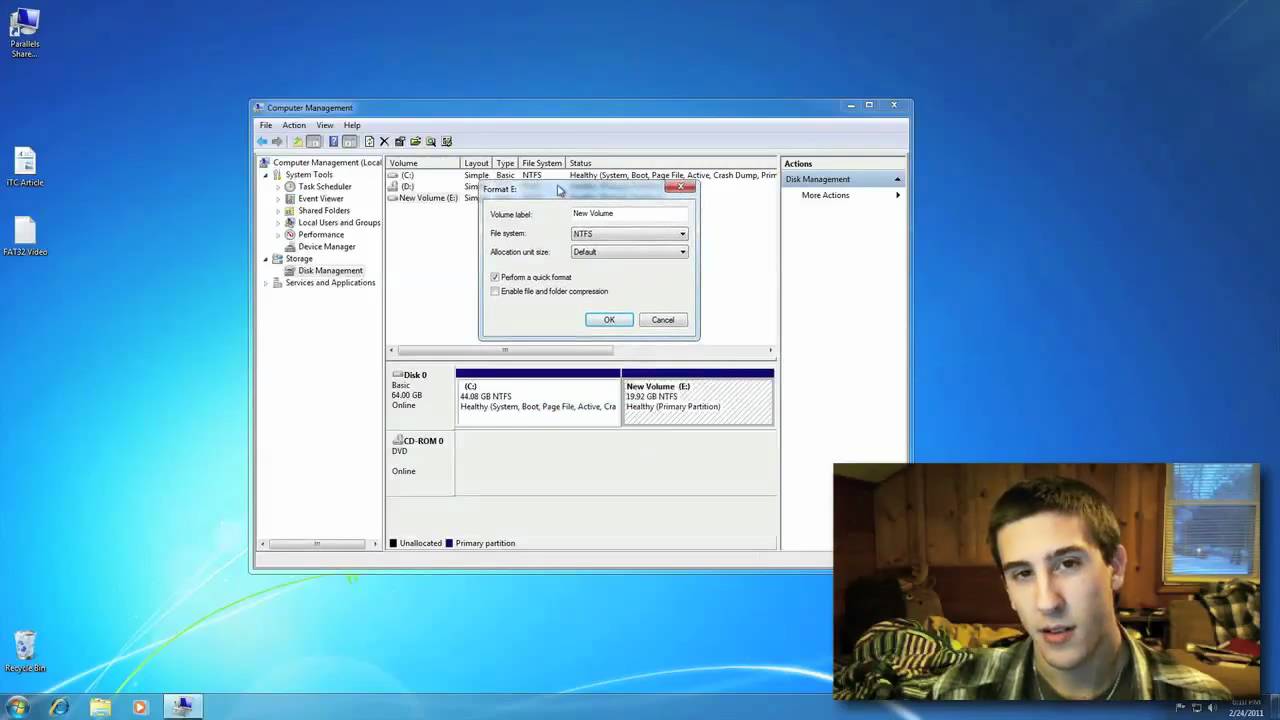This screenshot has height=720, width=1280.
Task: Click the Open folder toolbar icon
Action: pyautogui.click(x=415, y=141)
